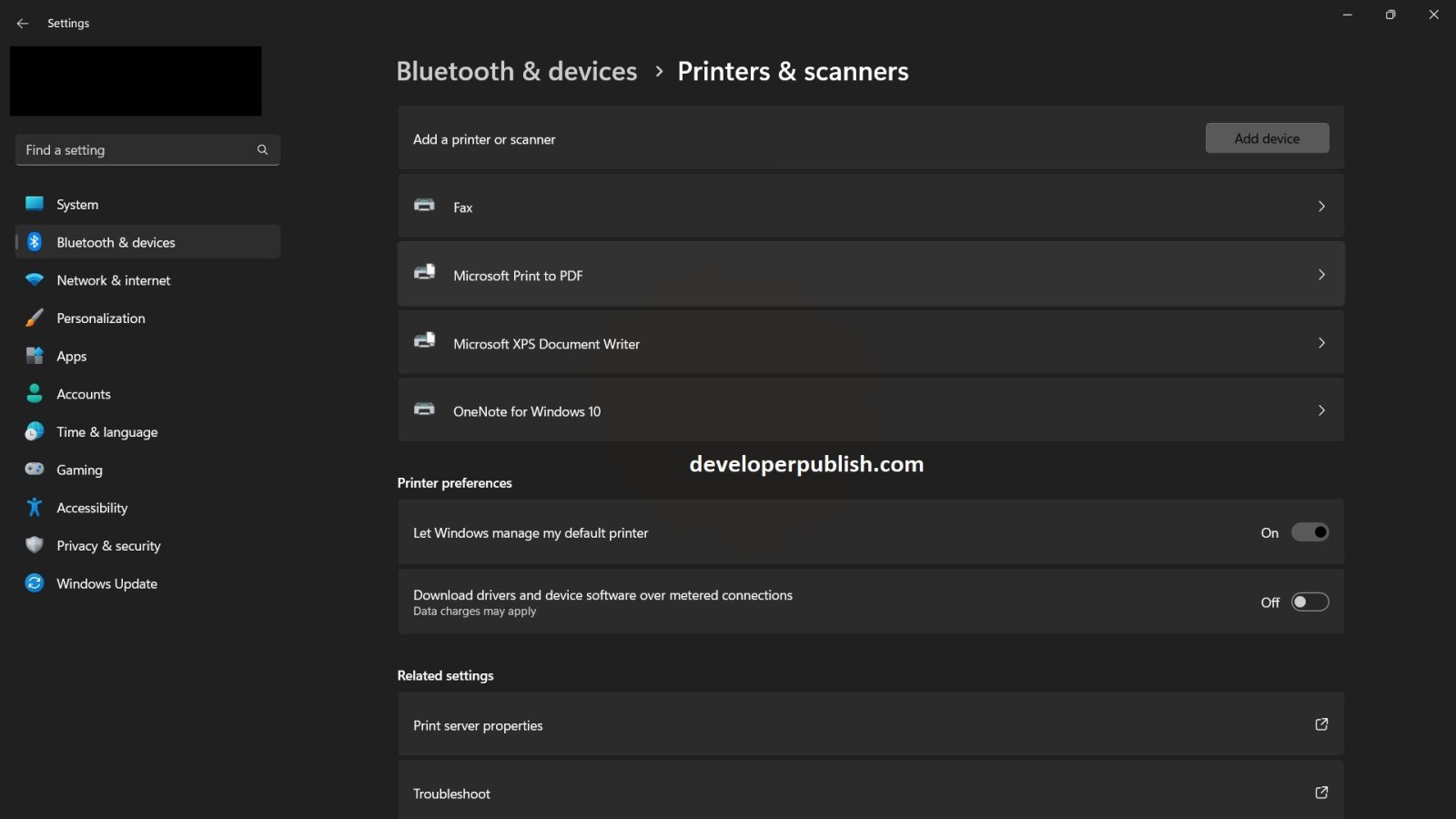Click the Network & internet icon
1456x819 pixels.
(34, 280)
